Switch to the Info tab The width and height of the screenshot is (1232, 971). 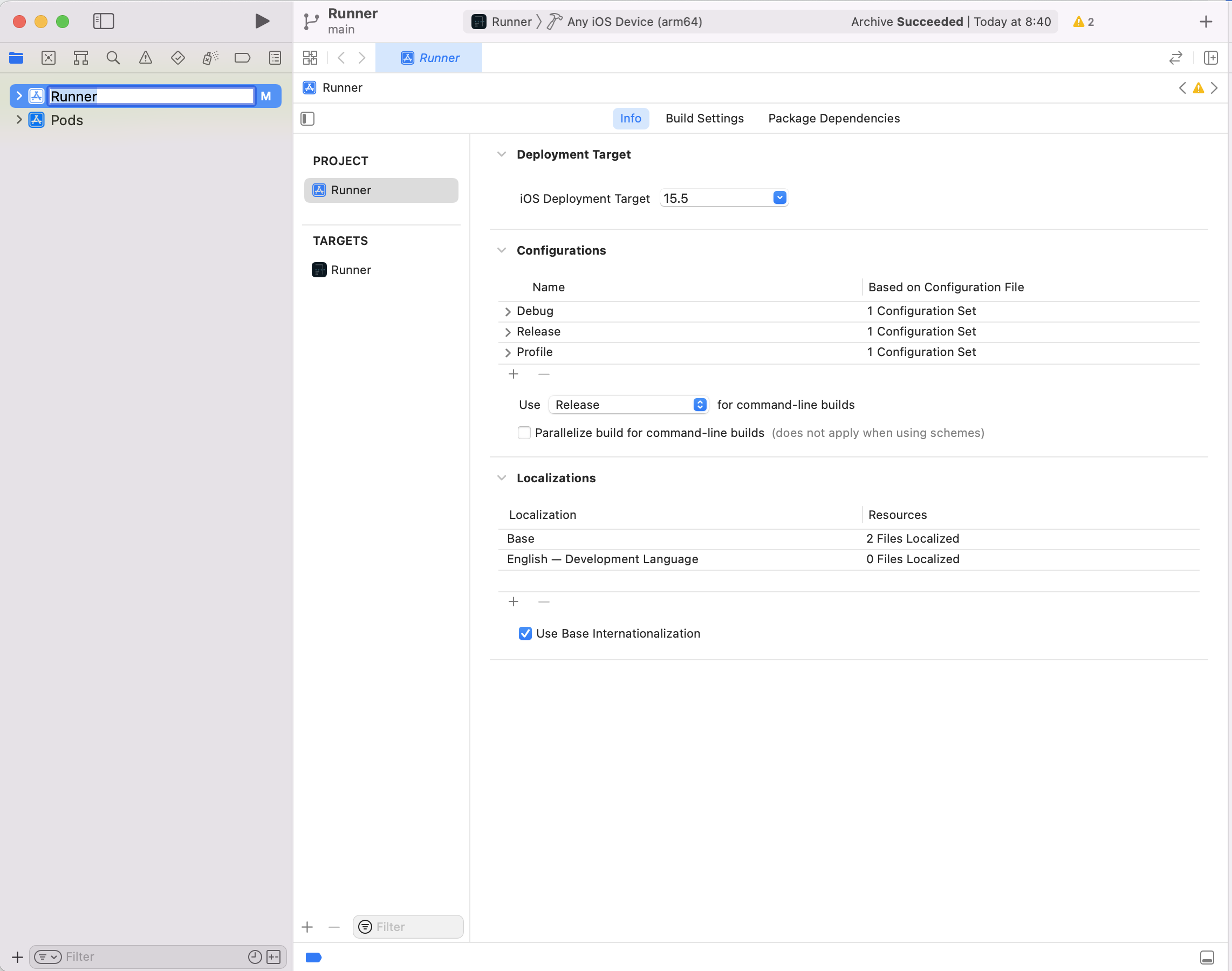pos(631,118)
